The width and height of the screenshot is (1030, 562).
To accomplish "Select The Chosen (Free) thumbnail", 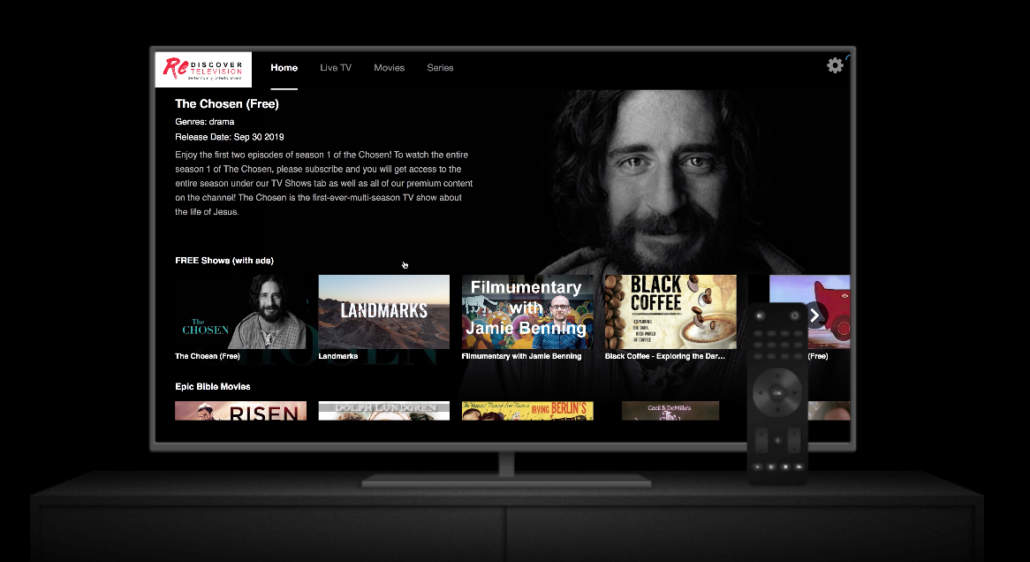I will 240,312.
